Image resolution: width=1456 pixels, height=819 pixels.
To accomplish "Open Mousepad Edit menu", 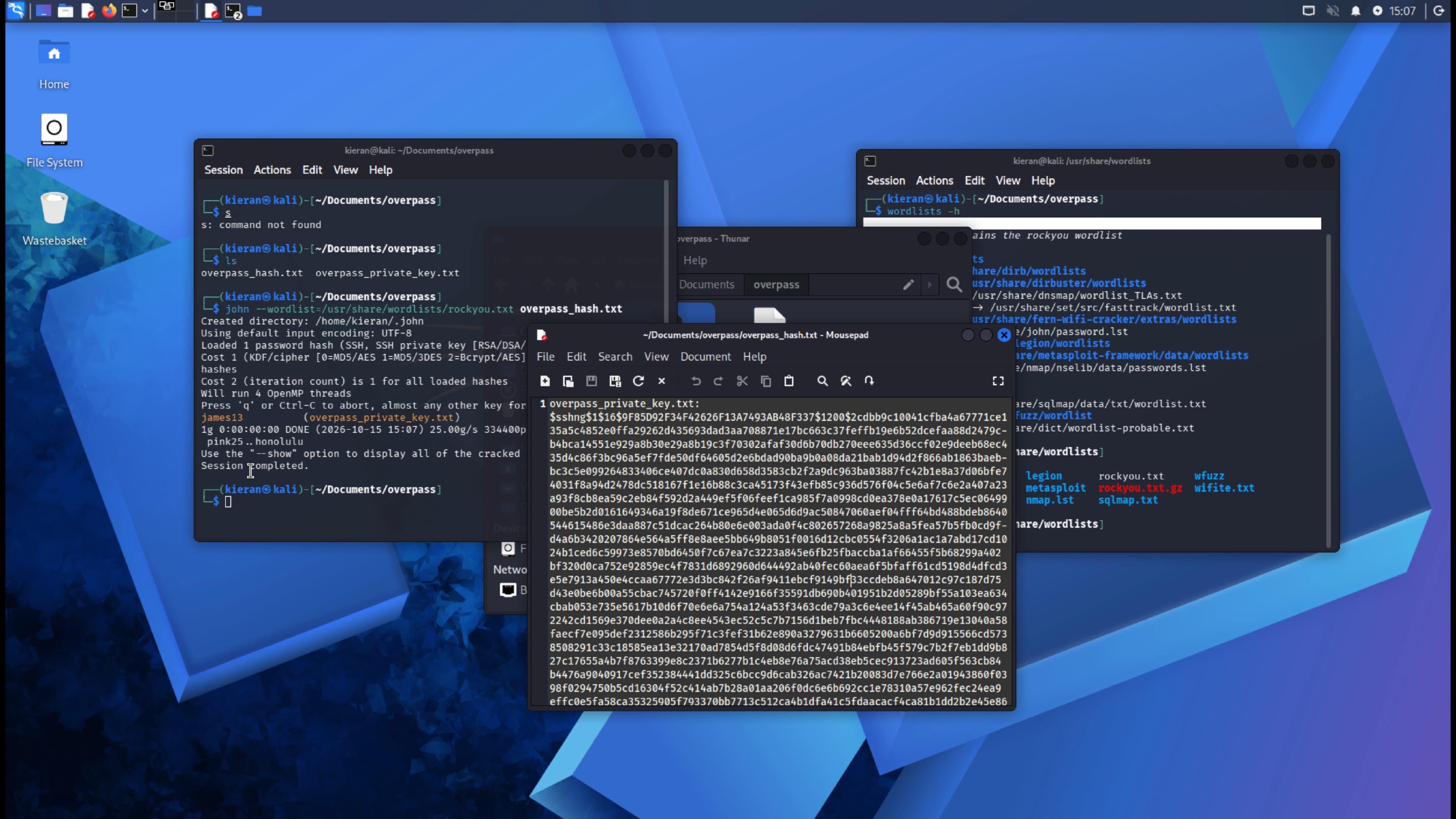I will pos(576,357).
